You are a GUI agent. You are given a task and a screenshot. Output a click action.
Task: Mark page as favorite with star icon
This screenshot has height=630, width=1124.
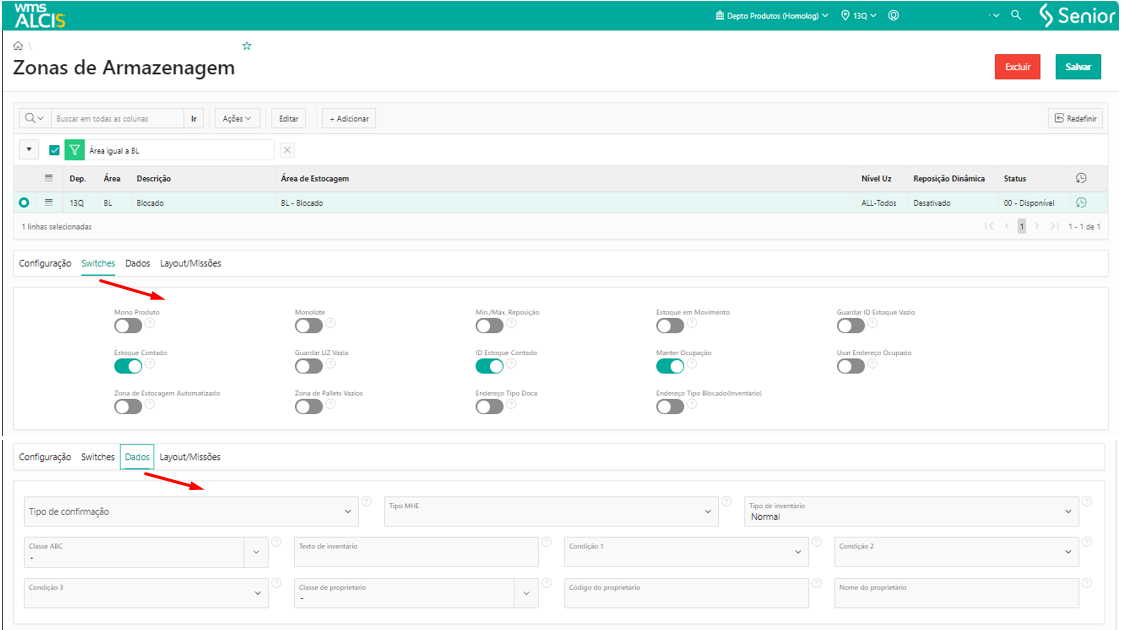coord(247,46)
